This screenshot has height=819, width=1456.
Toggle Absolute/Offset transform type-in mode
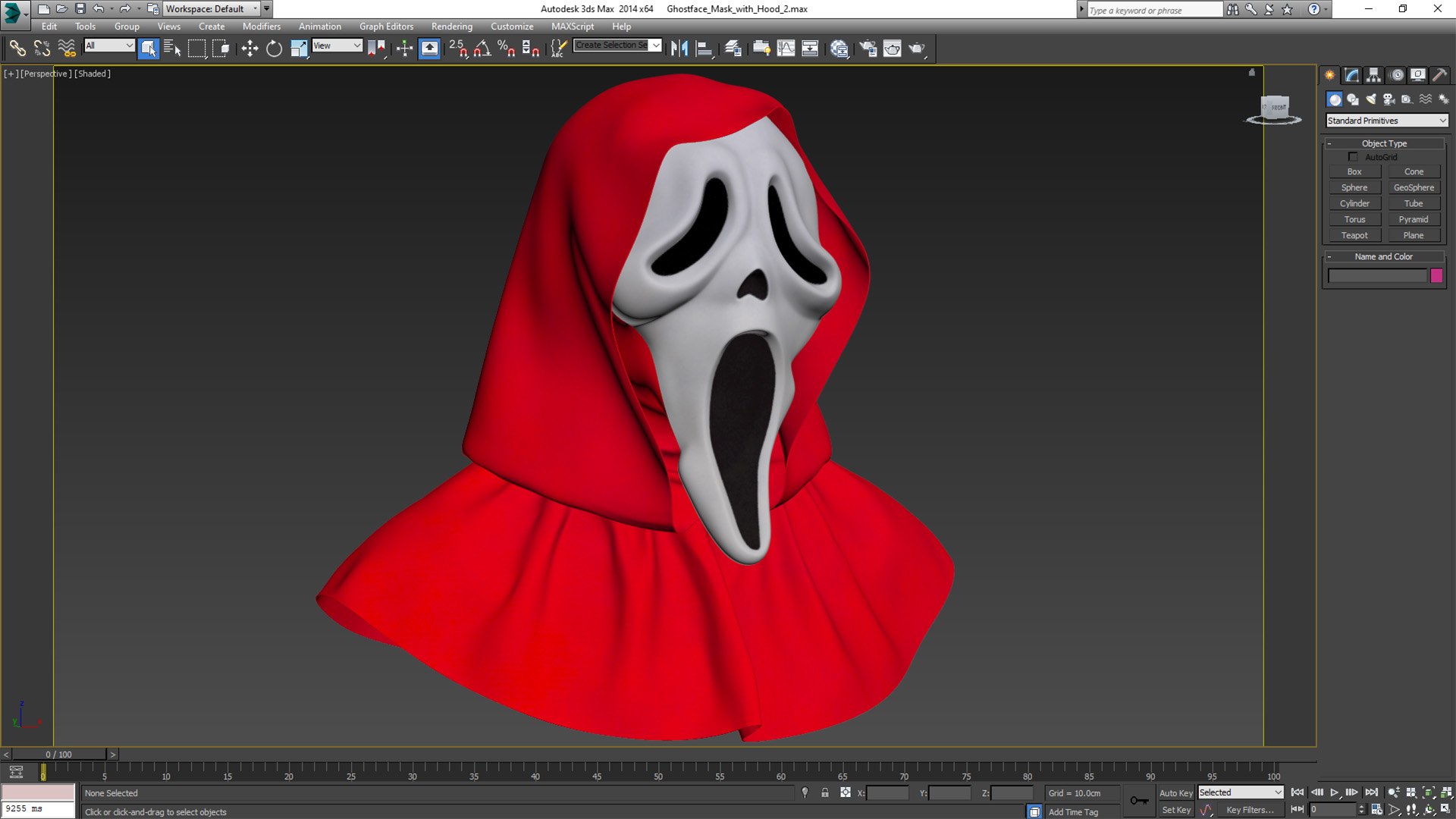pyautogui.click(x=846, y=792)
